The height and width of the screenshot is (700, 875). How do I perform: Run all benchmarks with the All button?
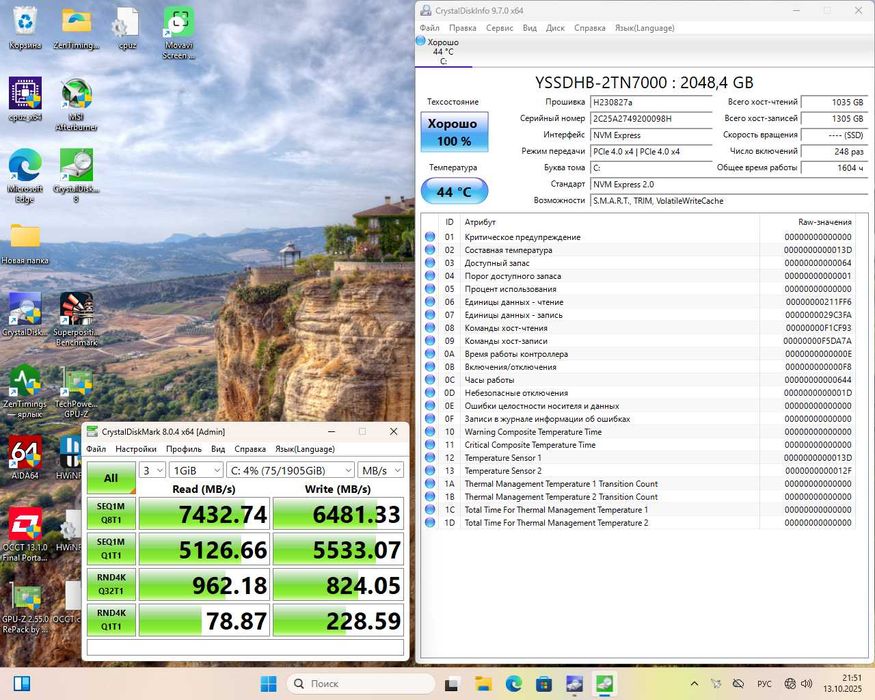(x=110, y=478)
